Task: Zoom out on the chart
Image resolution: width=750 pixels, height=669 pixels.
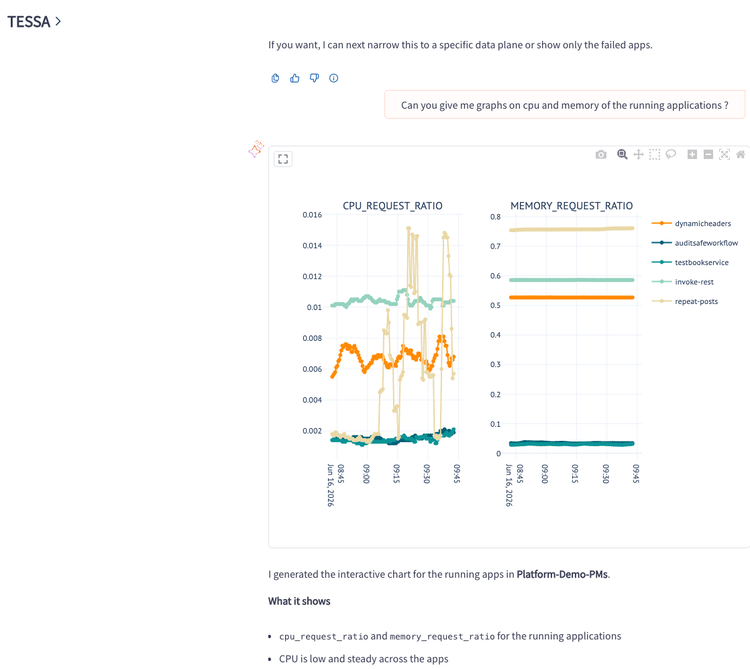Action: click(x=708, y=154)
